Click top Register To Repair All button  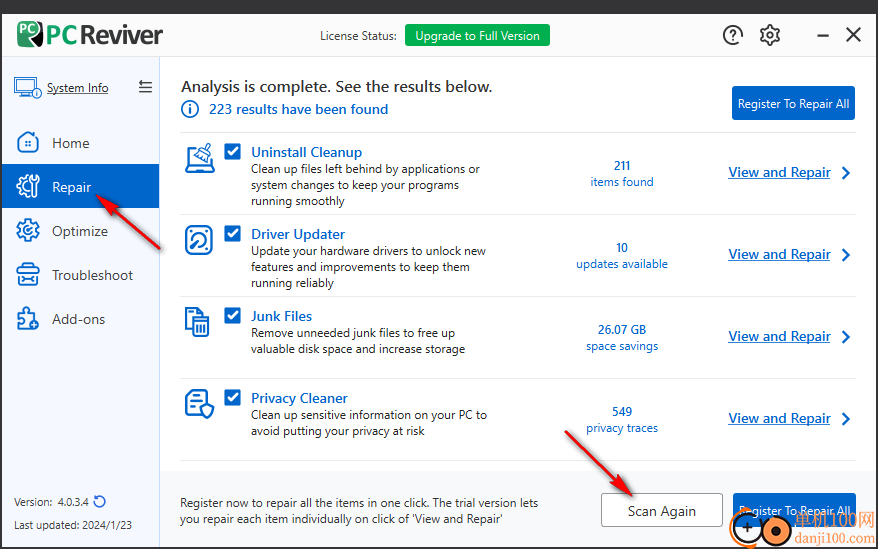pyautogui.click(x=793, y=103)
